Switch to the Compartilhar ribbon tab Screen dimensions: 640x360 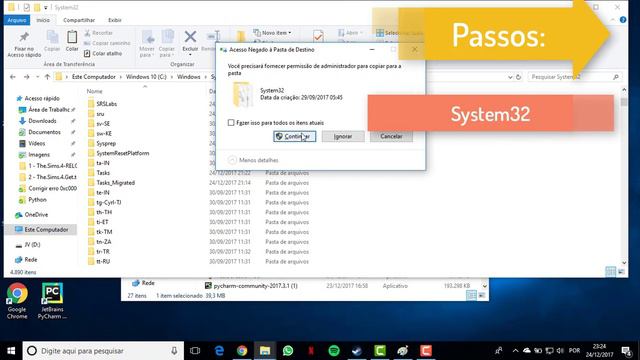pos(79,20)
